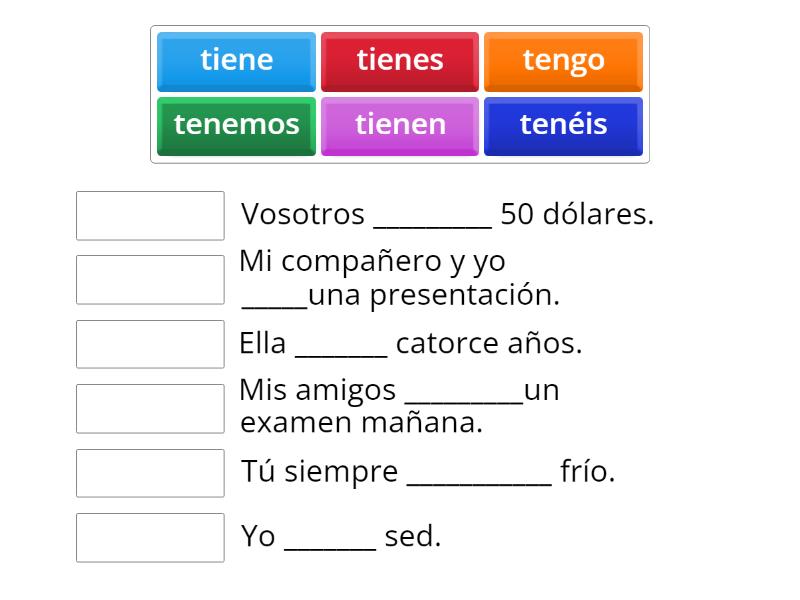Select the orange "tengo" word tile
800x600 pixels.
(x=564, y=60)
